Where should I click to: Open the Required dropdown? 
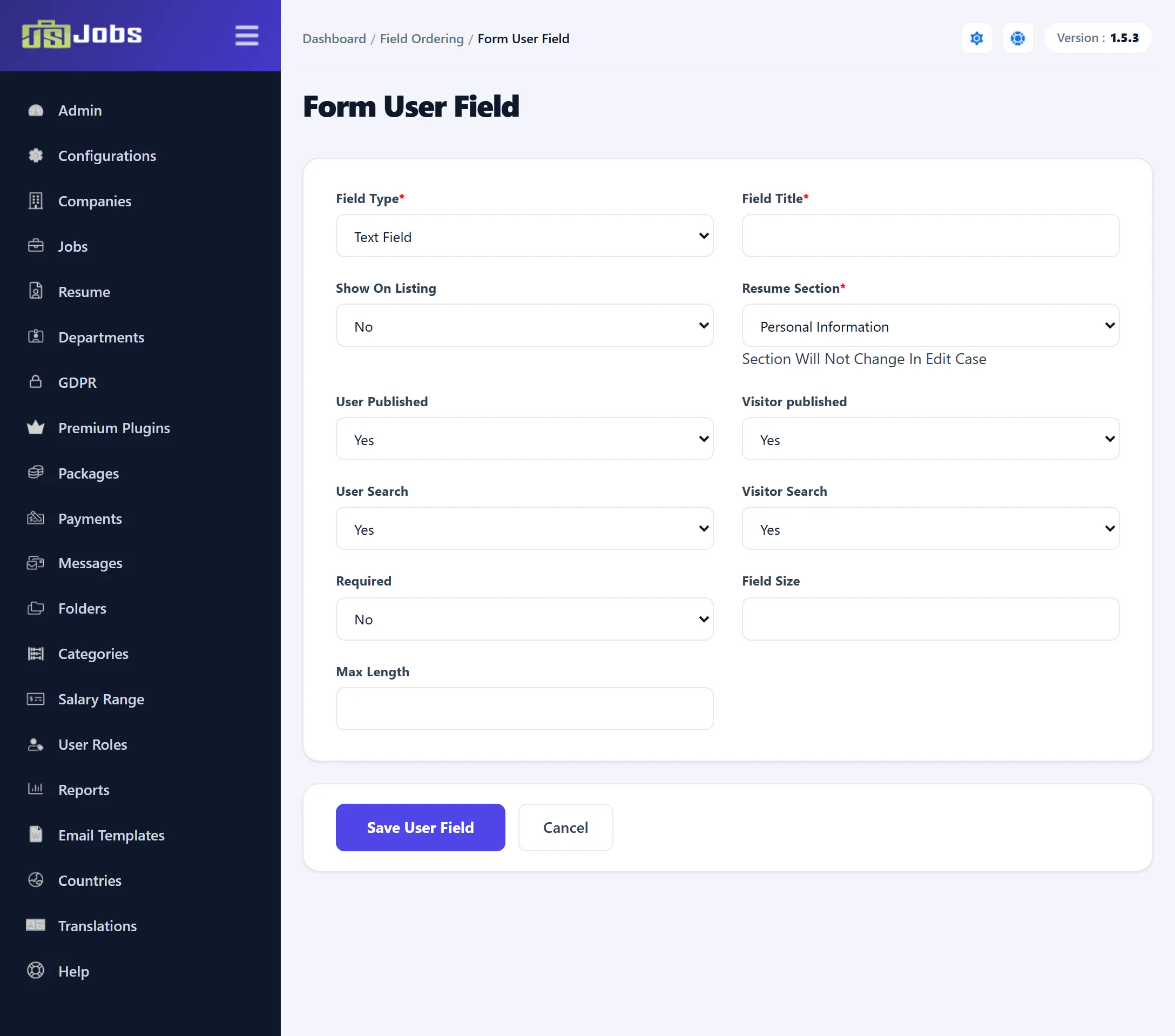524,619
